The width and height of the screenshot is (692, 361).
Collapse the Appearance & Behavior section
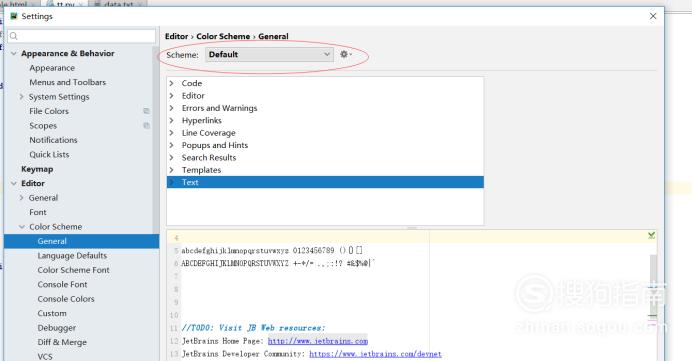click(x=14, y=53)
